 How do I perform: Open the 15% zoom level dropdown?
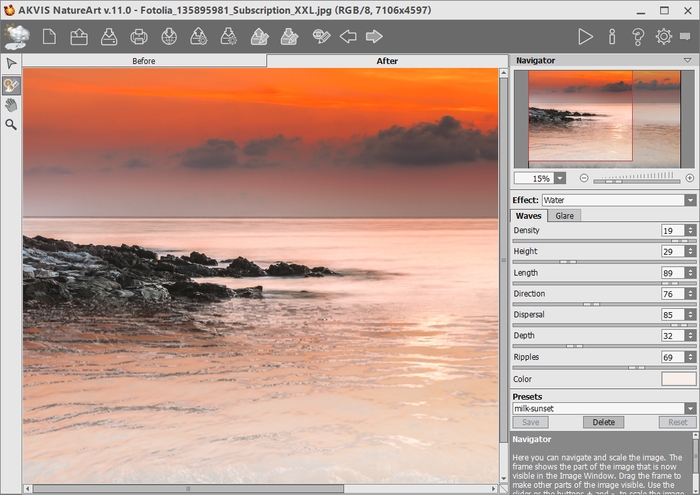pos(560,179)
